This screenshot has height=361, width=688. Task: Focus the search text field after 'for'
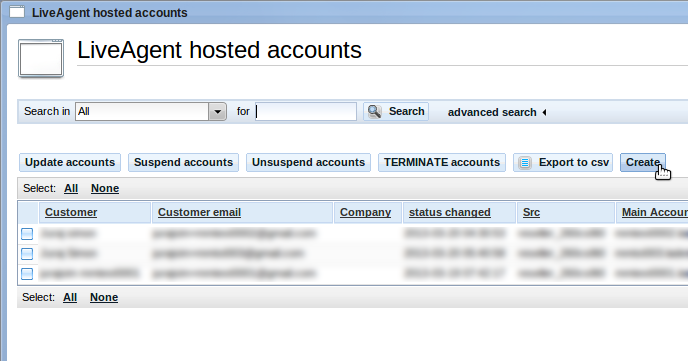[306, 111]
